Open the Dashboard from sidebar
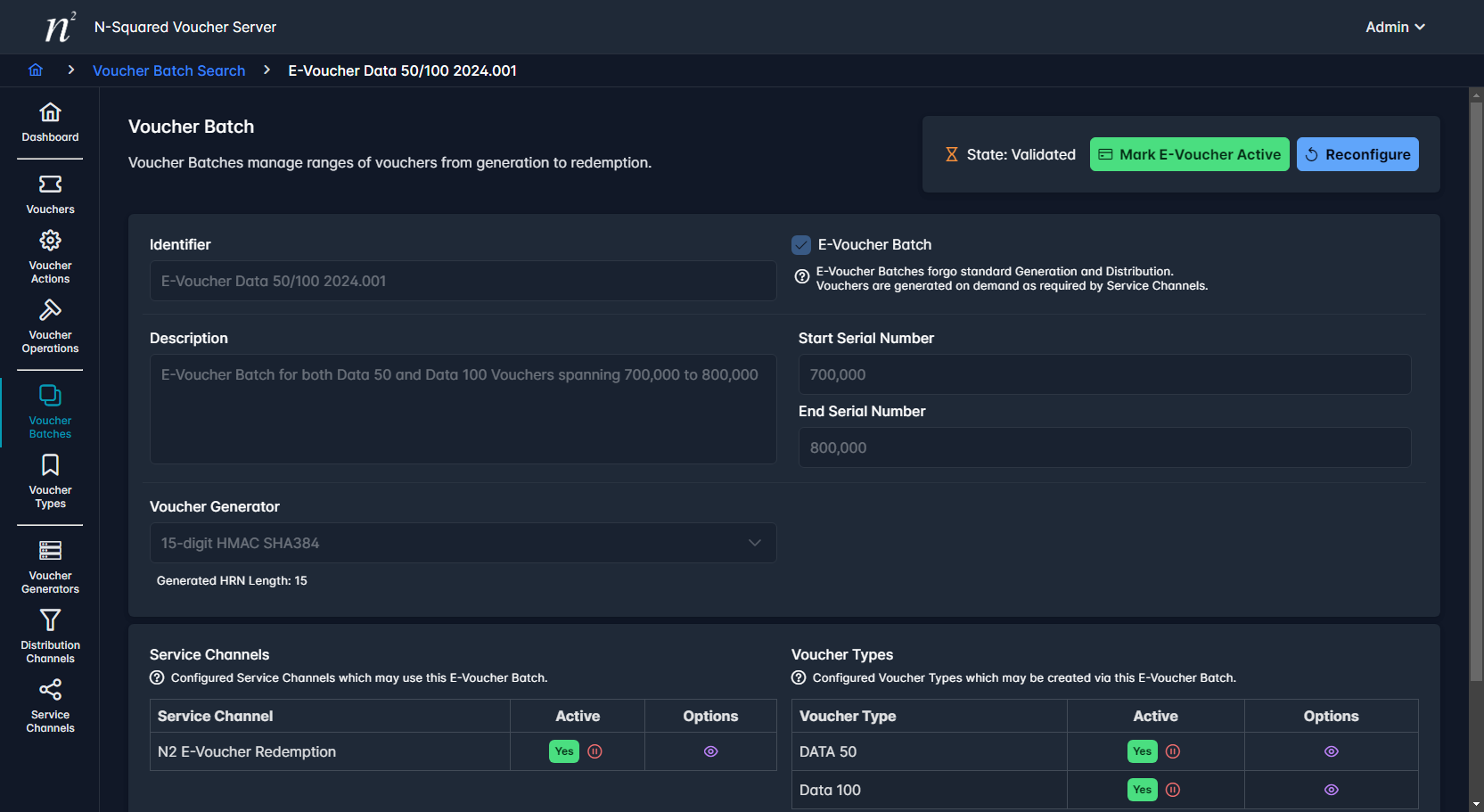Viewport: 1484px width, 812px height. (x=50, y=122)
